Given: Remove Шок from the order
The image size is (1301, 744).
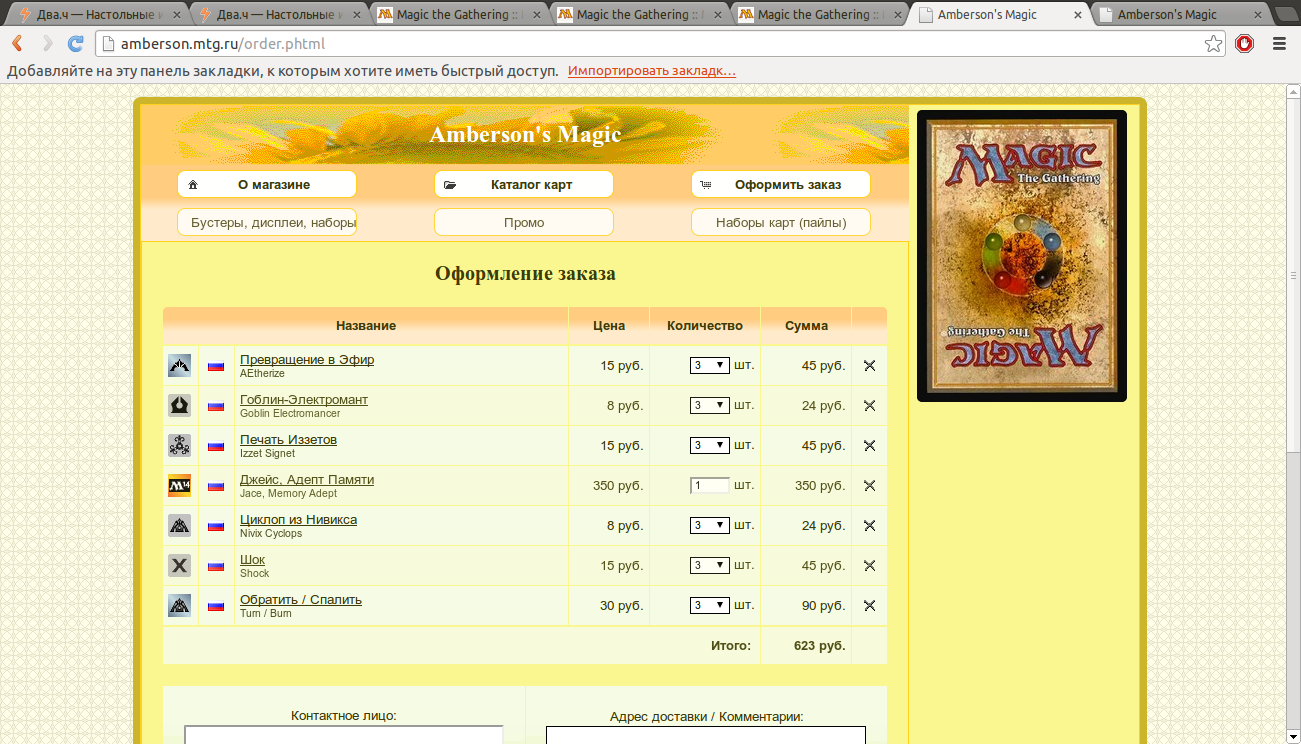Looking at the screenshot, I should (x=869, y=566).
